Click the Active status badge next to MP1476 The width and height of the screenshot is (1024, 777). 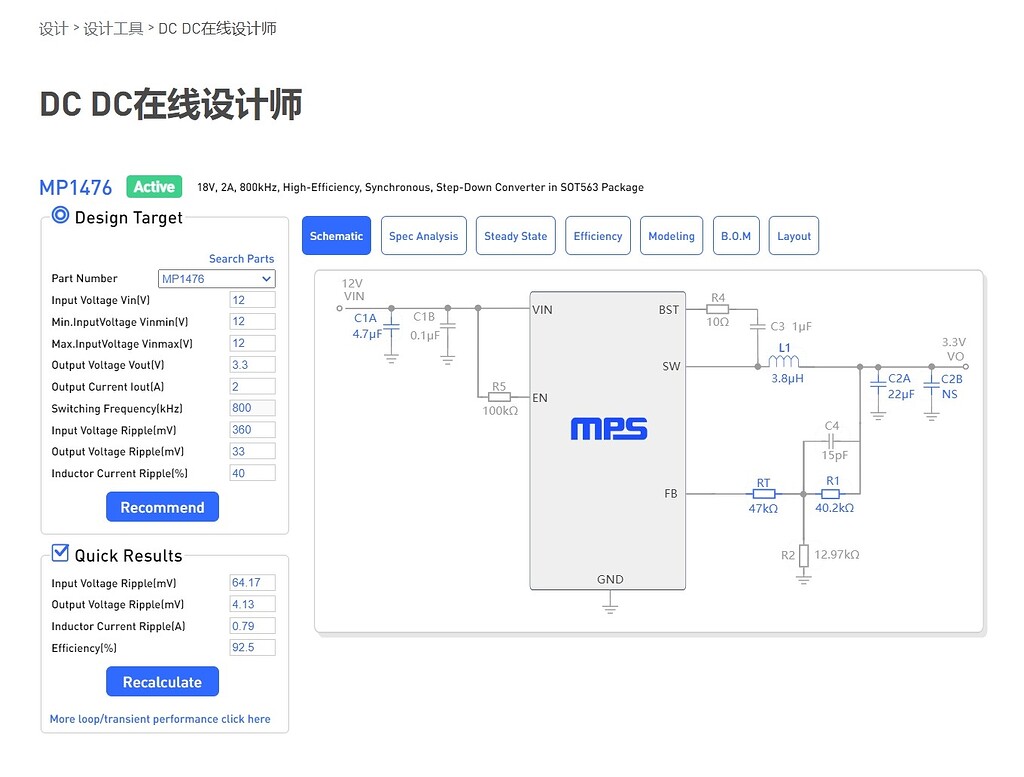click(x=153, y=186)
